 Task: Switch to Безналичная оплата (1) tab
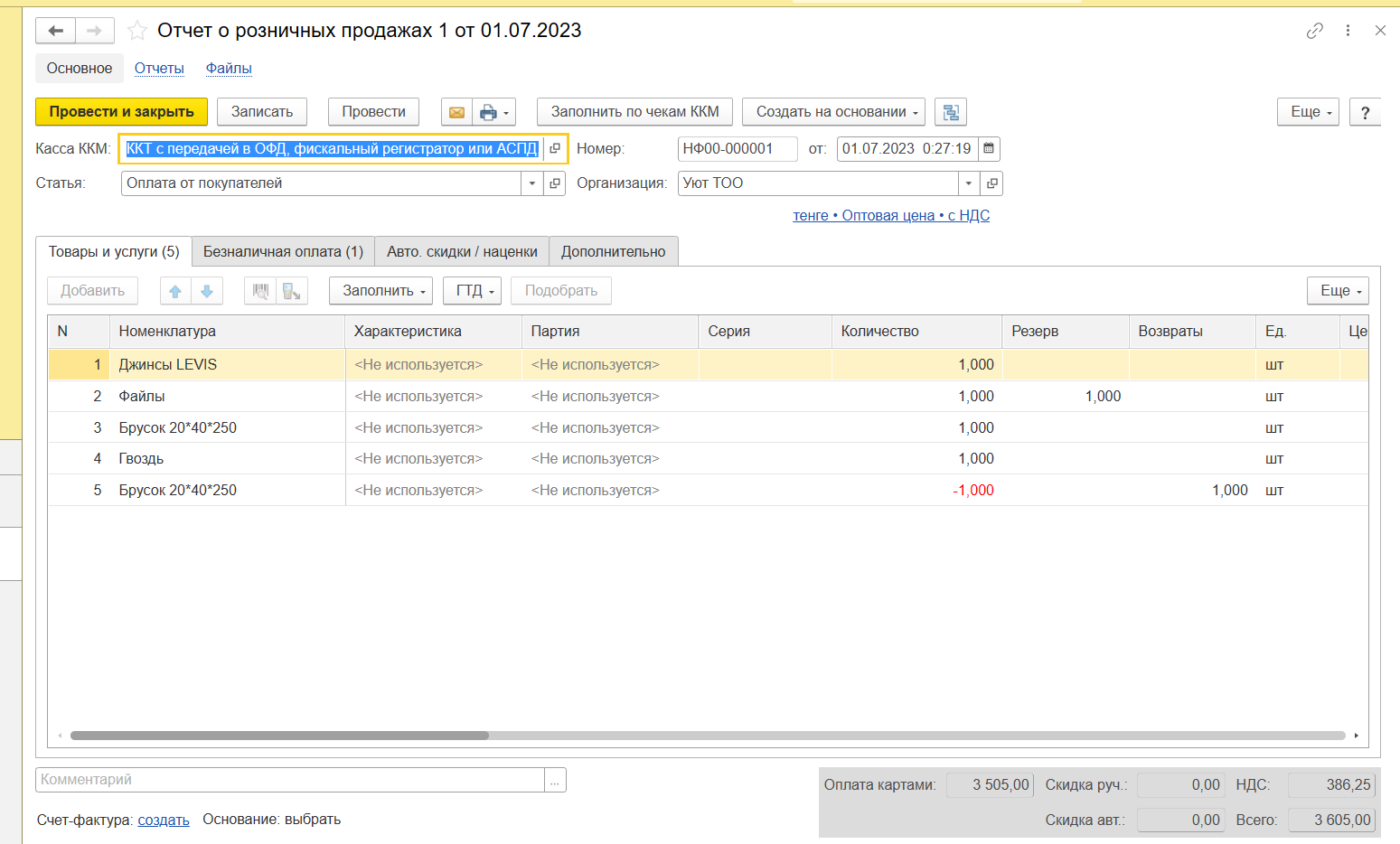tap(283, 252)
